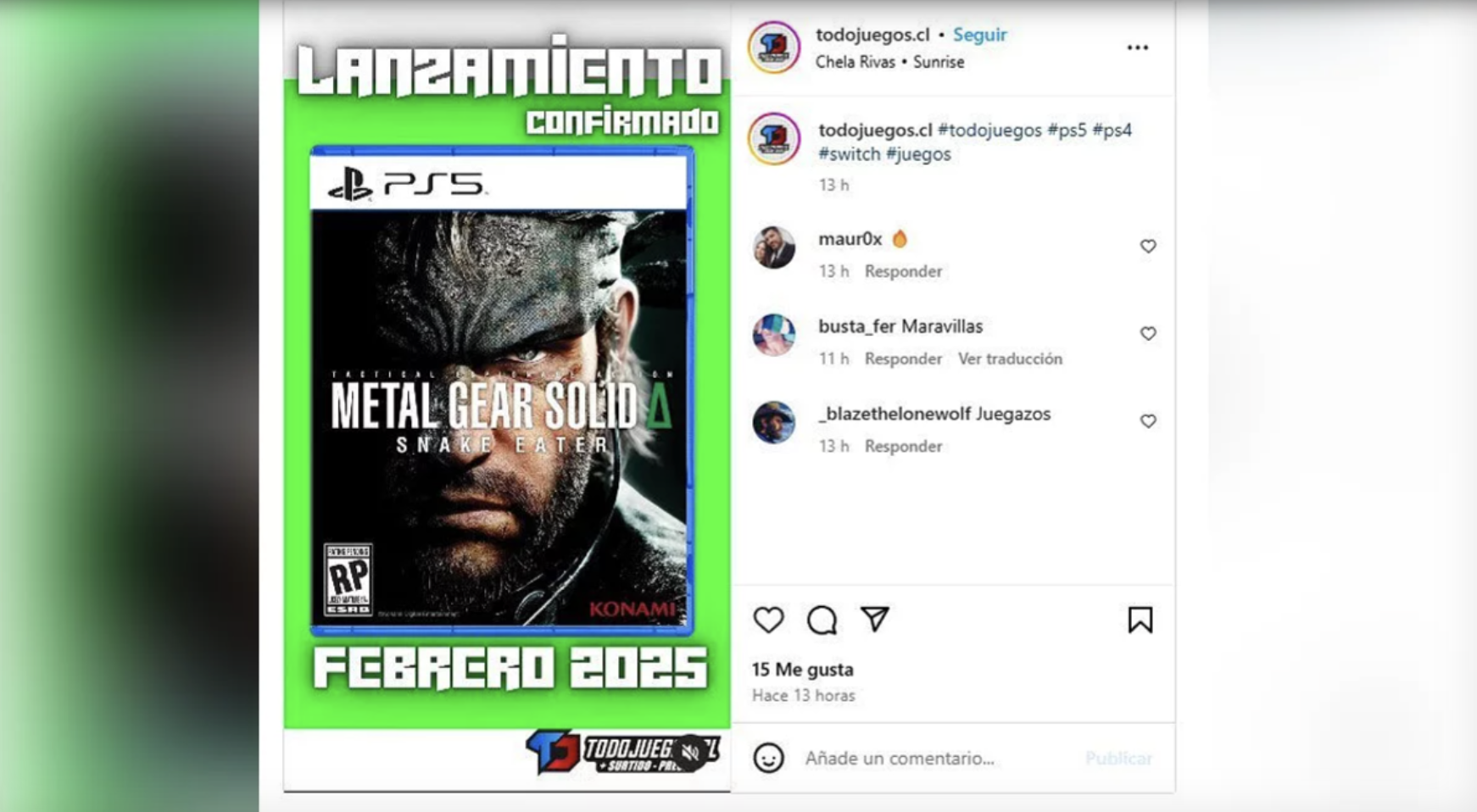Open maur0x's profile avatar
This screenshot has width=1477, height=812.
tap(774, 247)
